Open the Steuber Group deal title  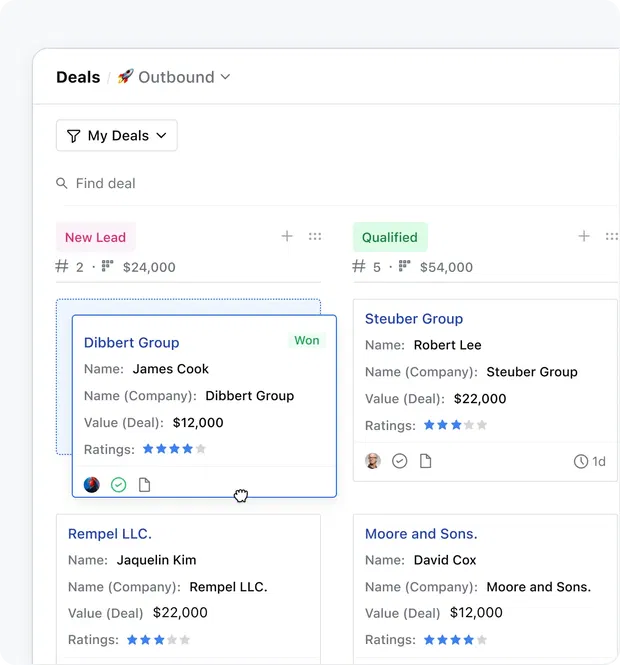414,319
